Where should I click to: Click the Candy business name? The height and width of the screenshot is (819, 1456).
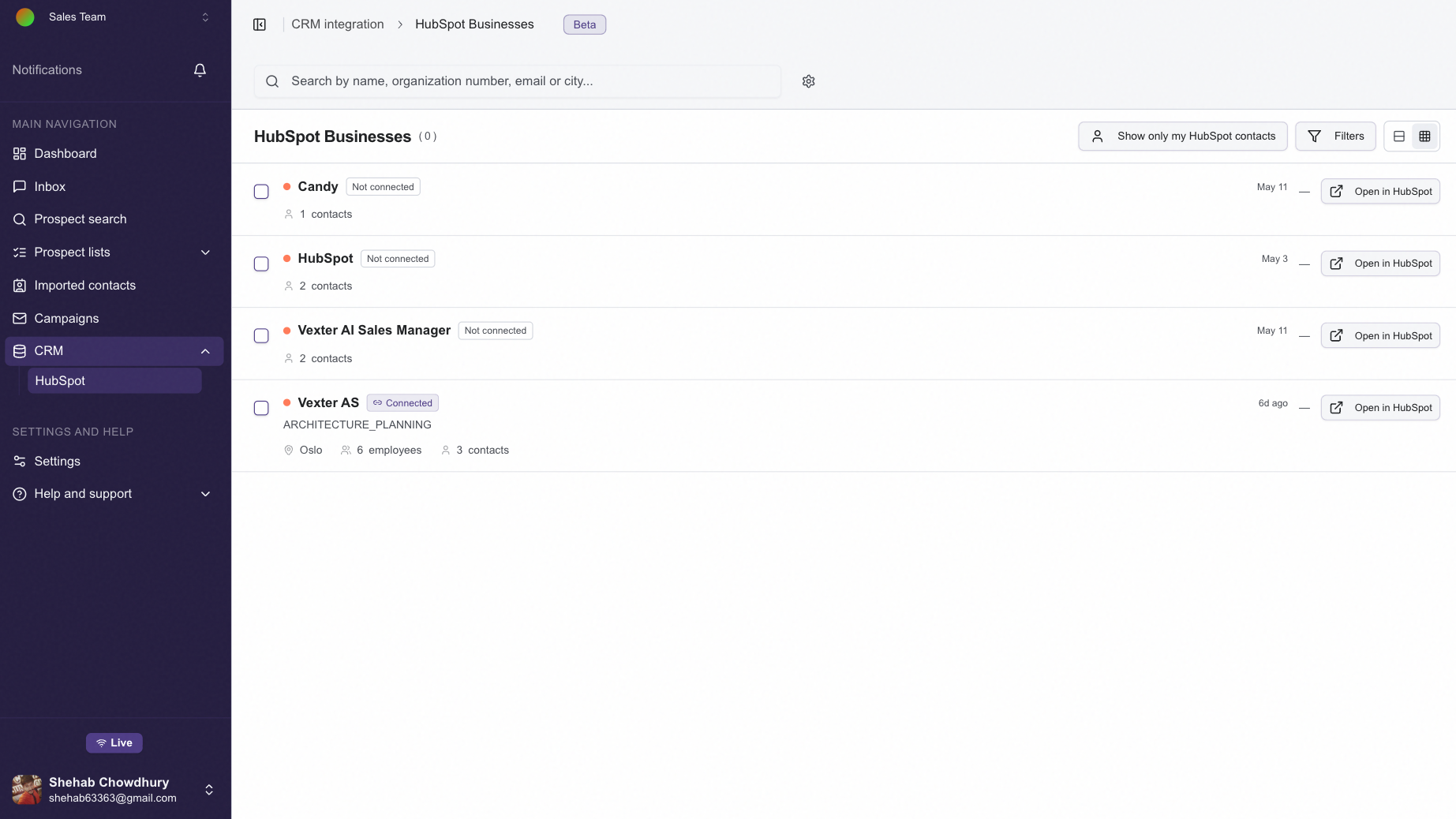tap(318, 187)
